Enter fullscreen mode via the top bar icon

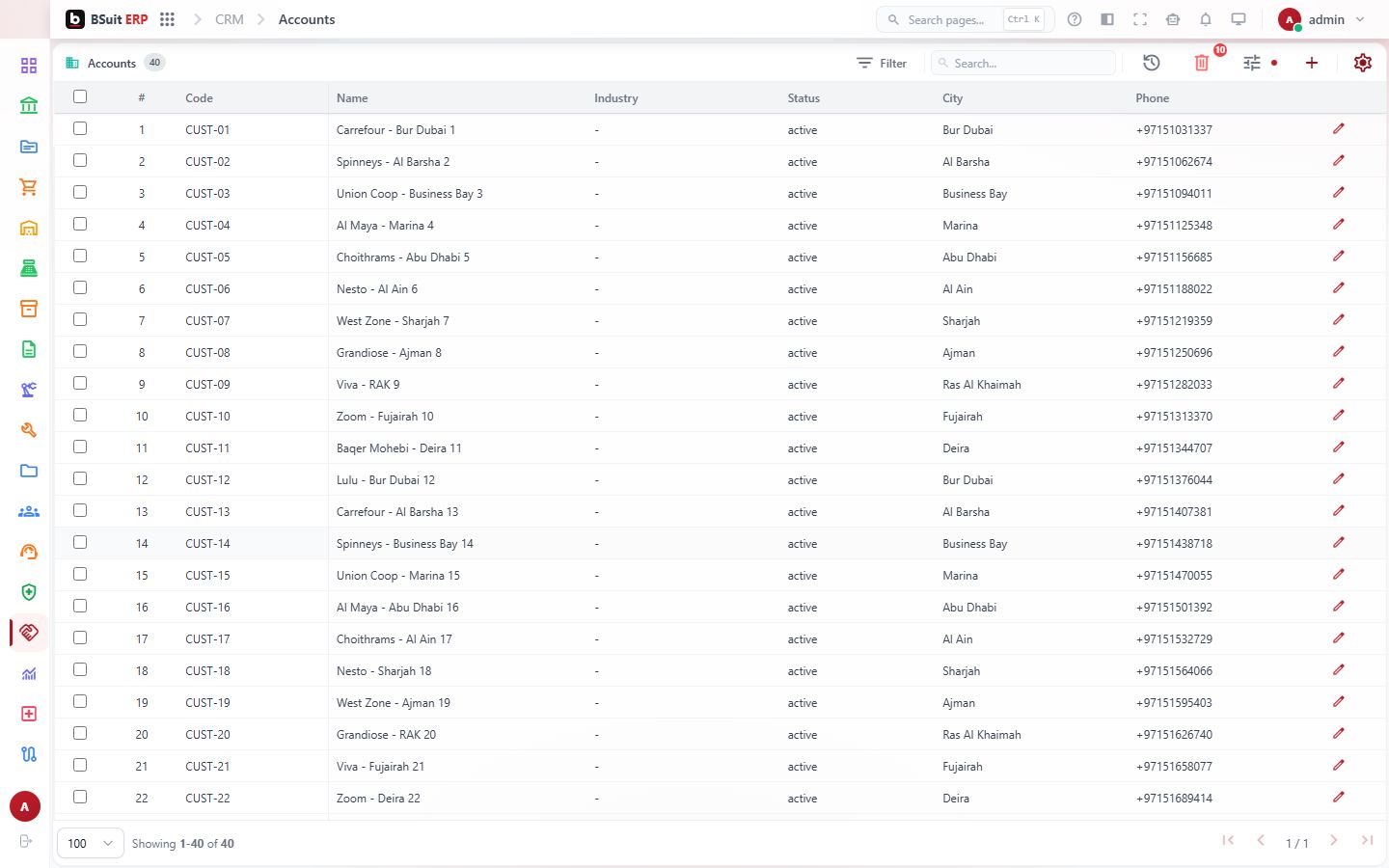(x=1140, y=19)
